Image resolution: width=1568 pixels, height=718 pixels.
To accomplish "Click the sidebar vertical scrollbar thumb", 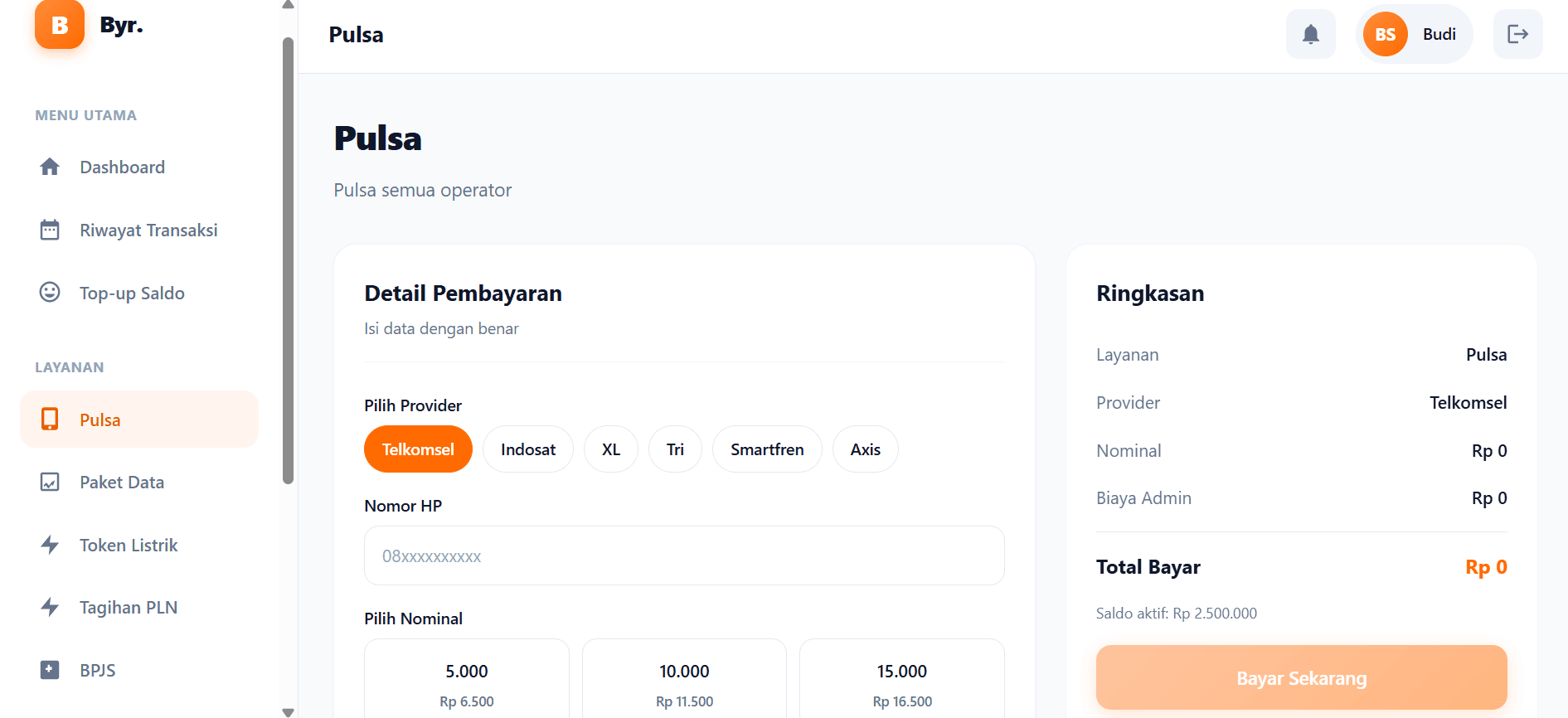I will 288,260.
